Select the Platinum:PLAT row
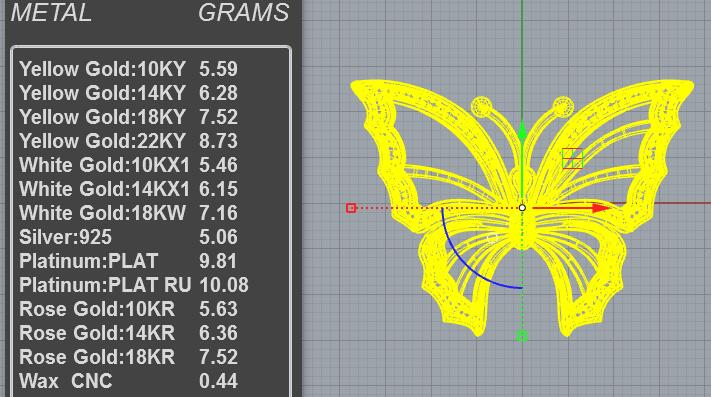 (x=128, y=261)
